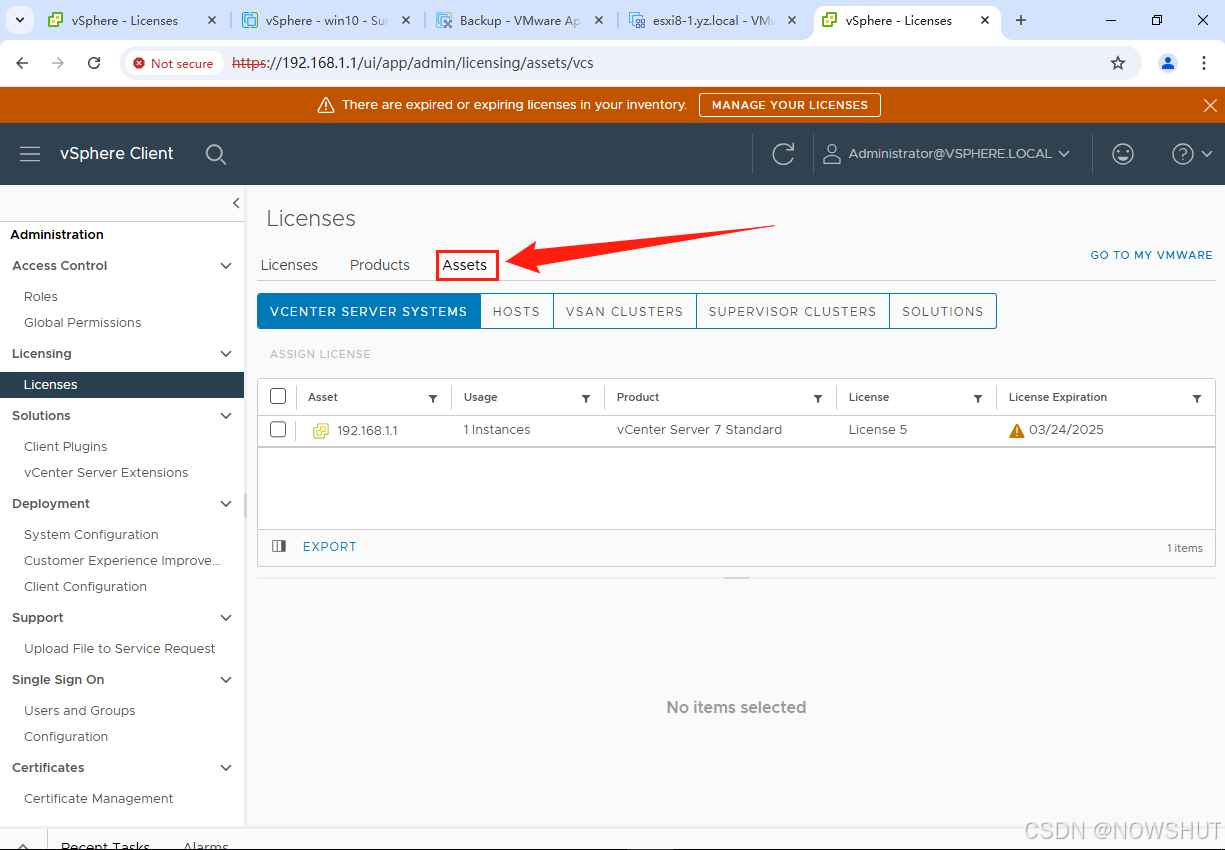Collapse the Access Control section
Viewport: 1225px width, 850px height.
[x=226, y=266]
